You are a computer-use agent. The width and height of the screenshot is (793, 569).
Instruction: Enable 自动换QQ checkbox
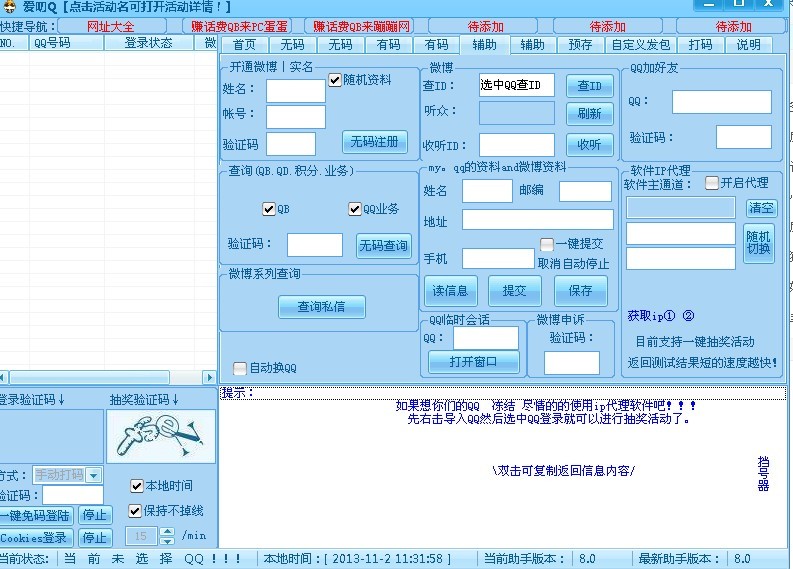tap(240, 368)
